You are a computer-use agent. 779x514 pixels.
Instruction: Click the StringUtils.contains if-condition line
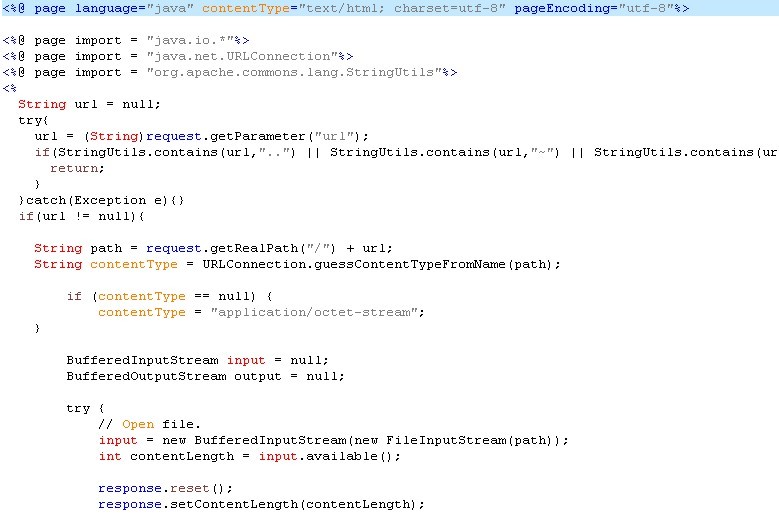click(x=406, y=152)
